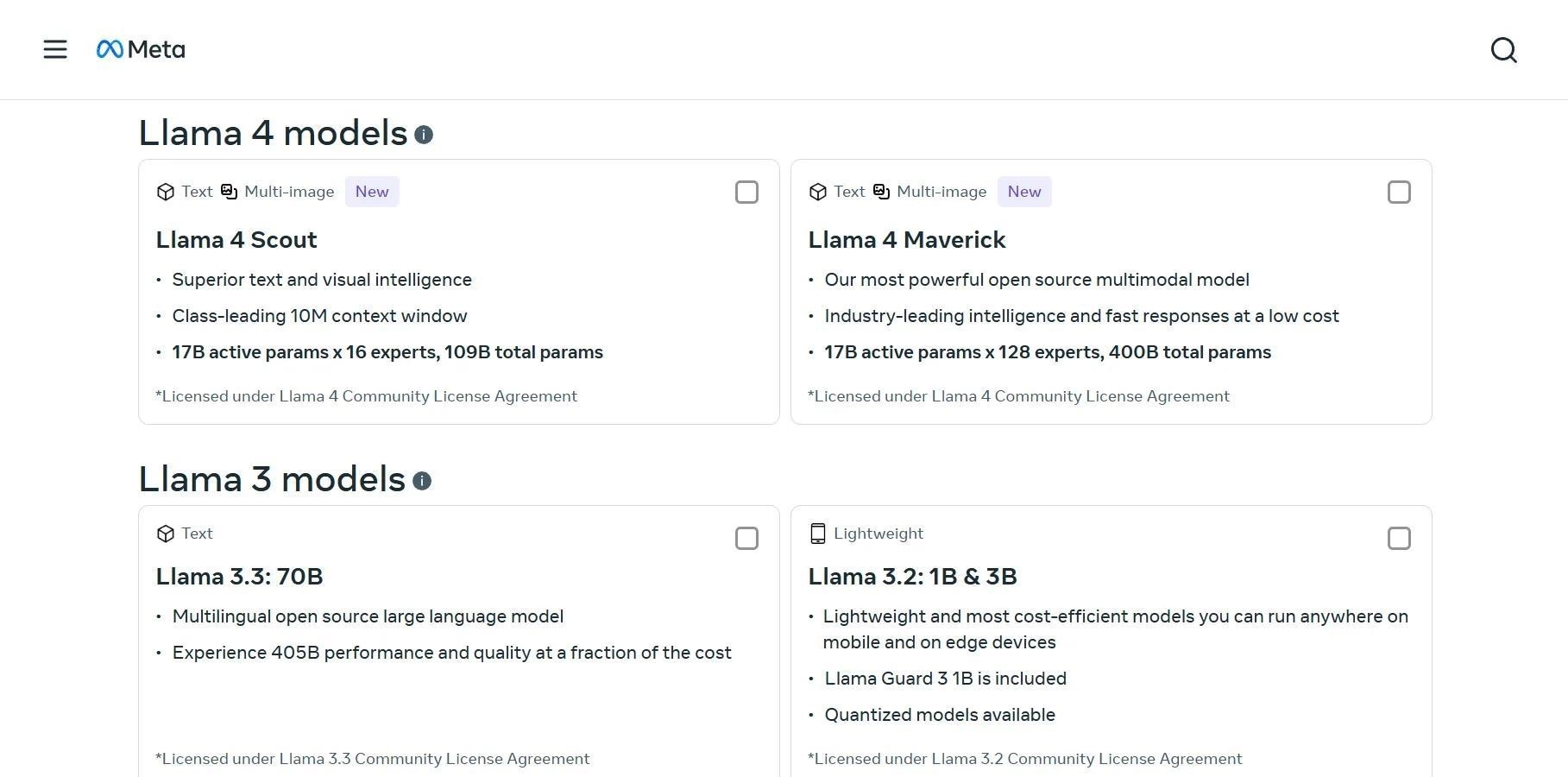Click the Multi-image icon on Llama 4 Maverick
The width and height of the screenshot is (1568, 777).
pos(881,192)
